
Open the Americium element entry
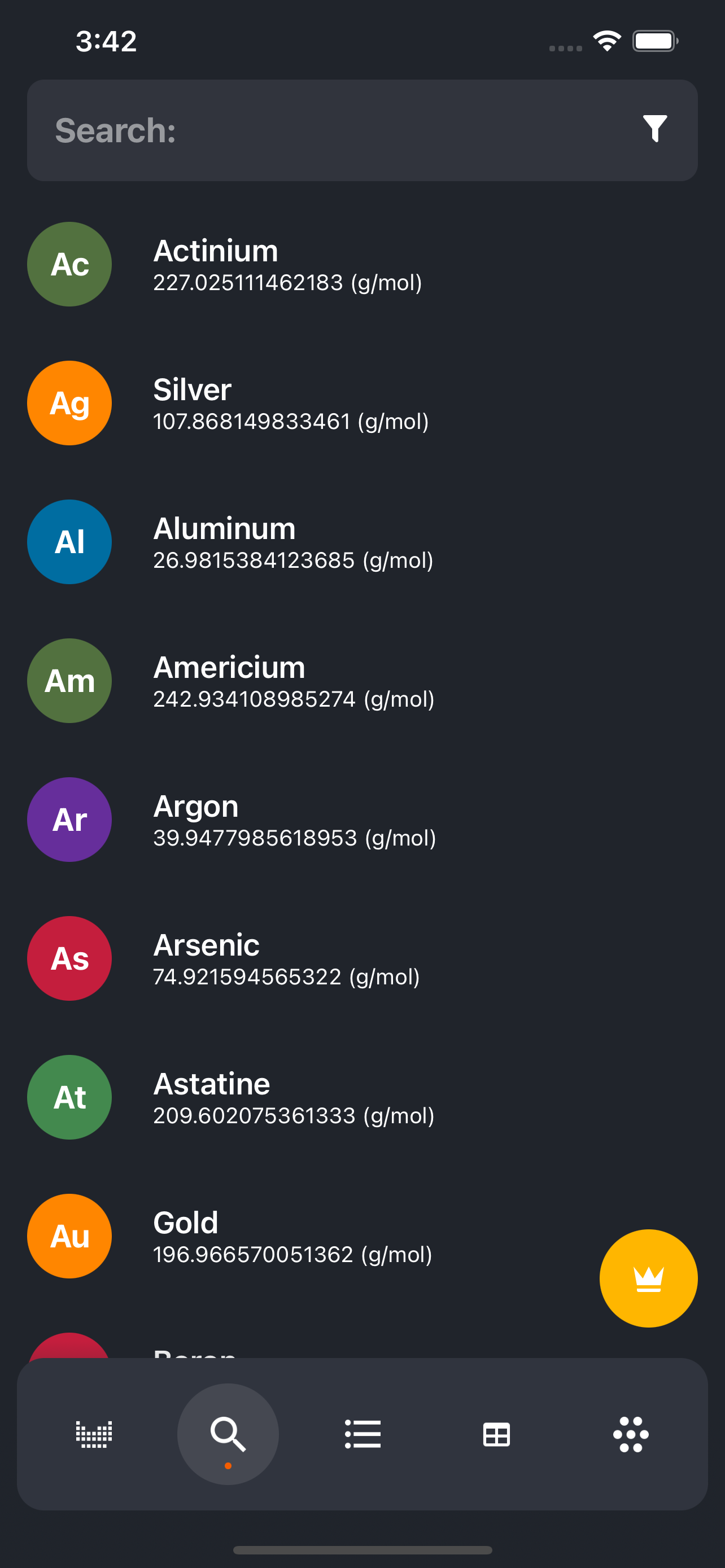tap(362, 681)
